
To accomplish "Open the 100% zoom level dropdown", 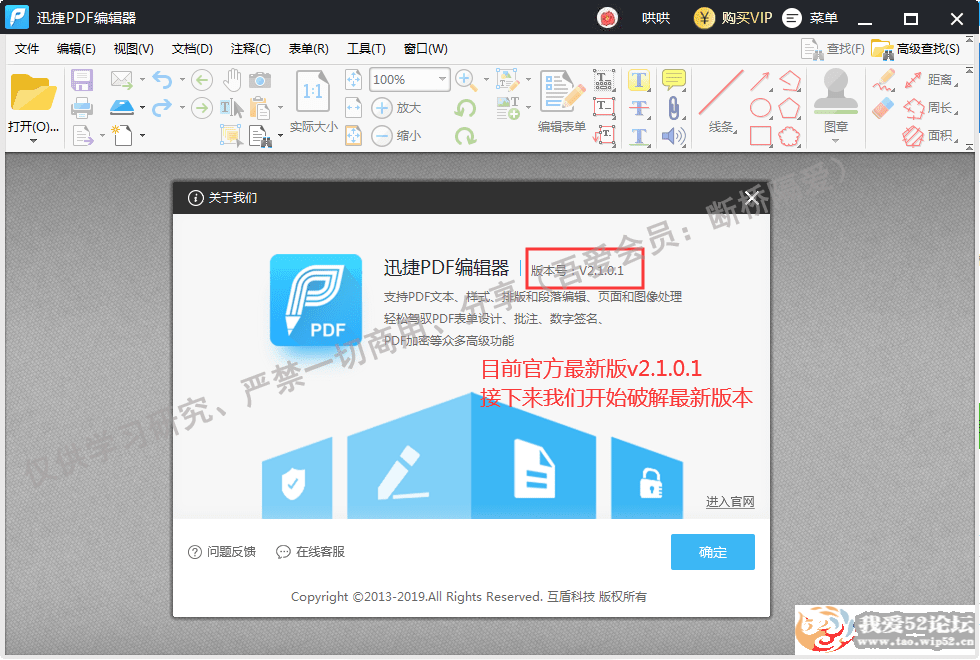I will [x=442, y=79].
